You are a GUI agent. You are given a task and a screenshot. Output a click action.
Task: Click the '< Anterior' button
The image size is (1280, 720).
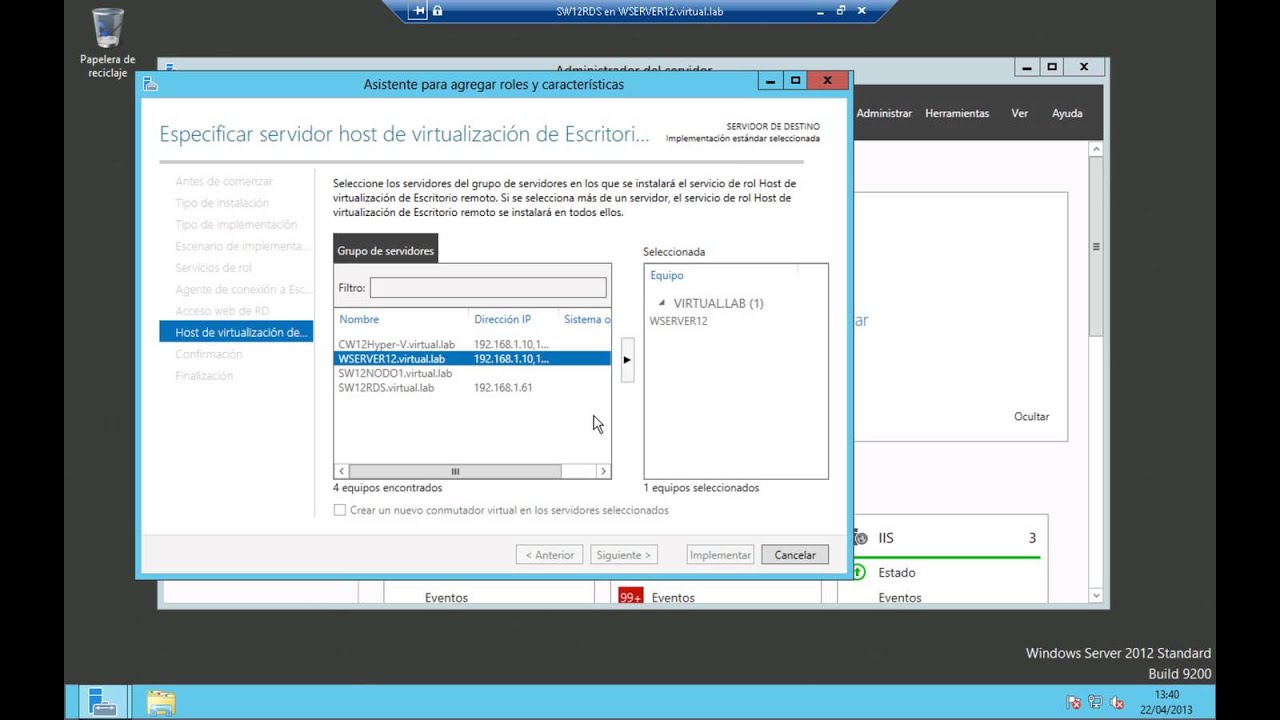point(550,555)
